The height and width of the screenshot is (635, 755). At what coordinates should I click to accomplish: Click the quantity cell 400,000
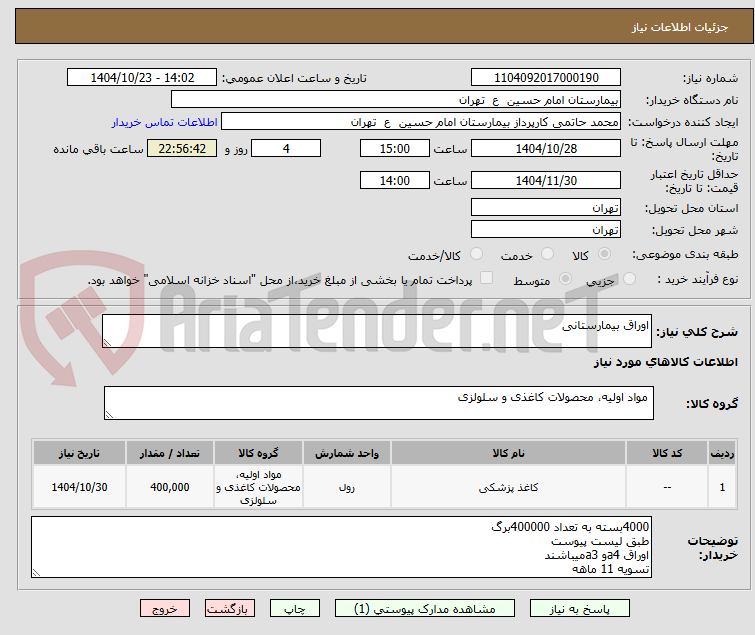click(x=169, y=487)
